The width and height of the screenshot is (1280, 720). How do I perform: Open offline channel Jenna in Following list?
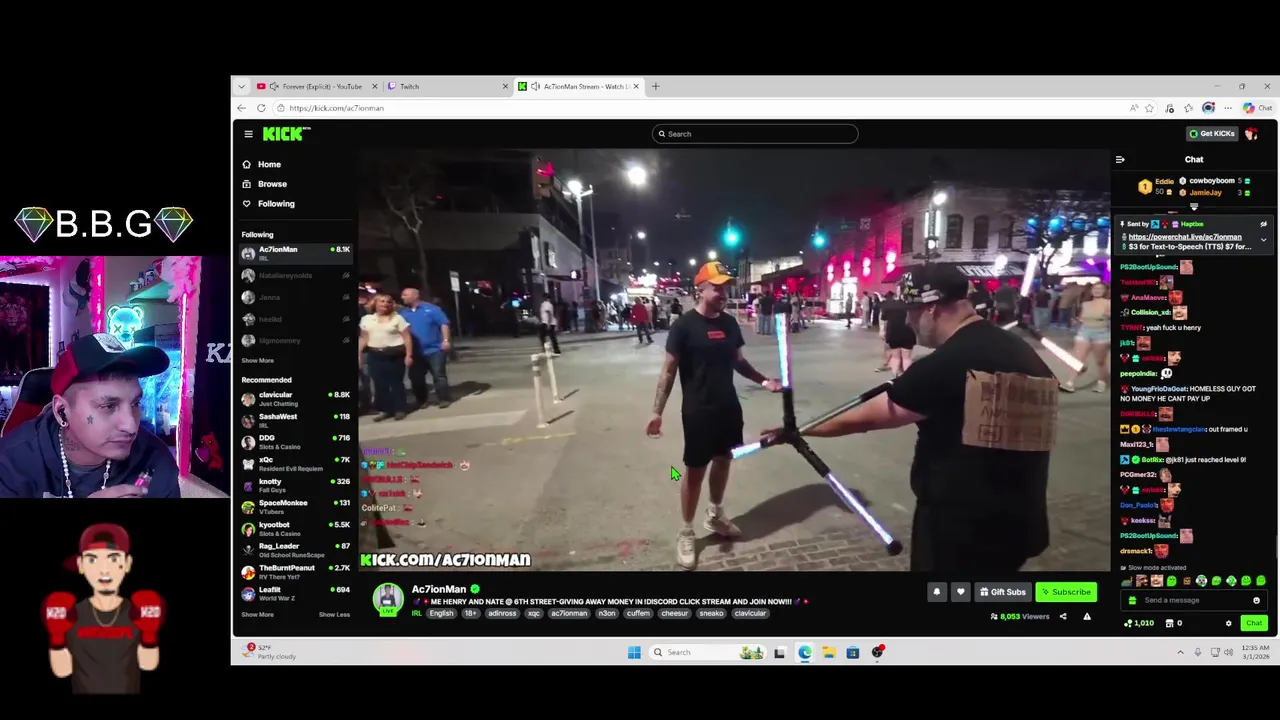296,297
